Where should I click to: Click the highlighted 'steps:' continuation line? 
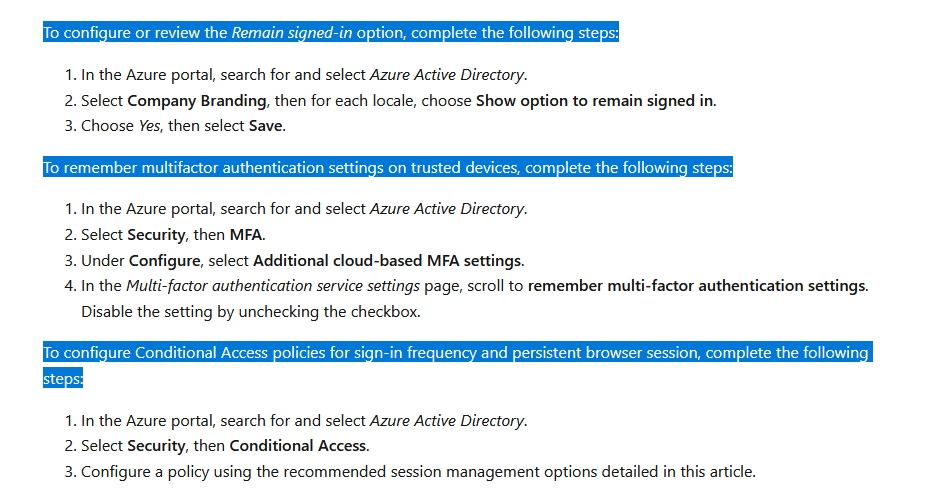(x=63, y=379)
